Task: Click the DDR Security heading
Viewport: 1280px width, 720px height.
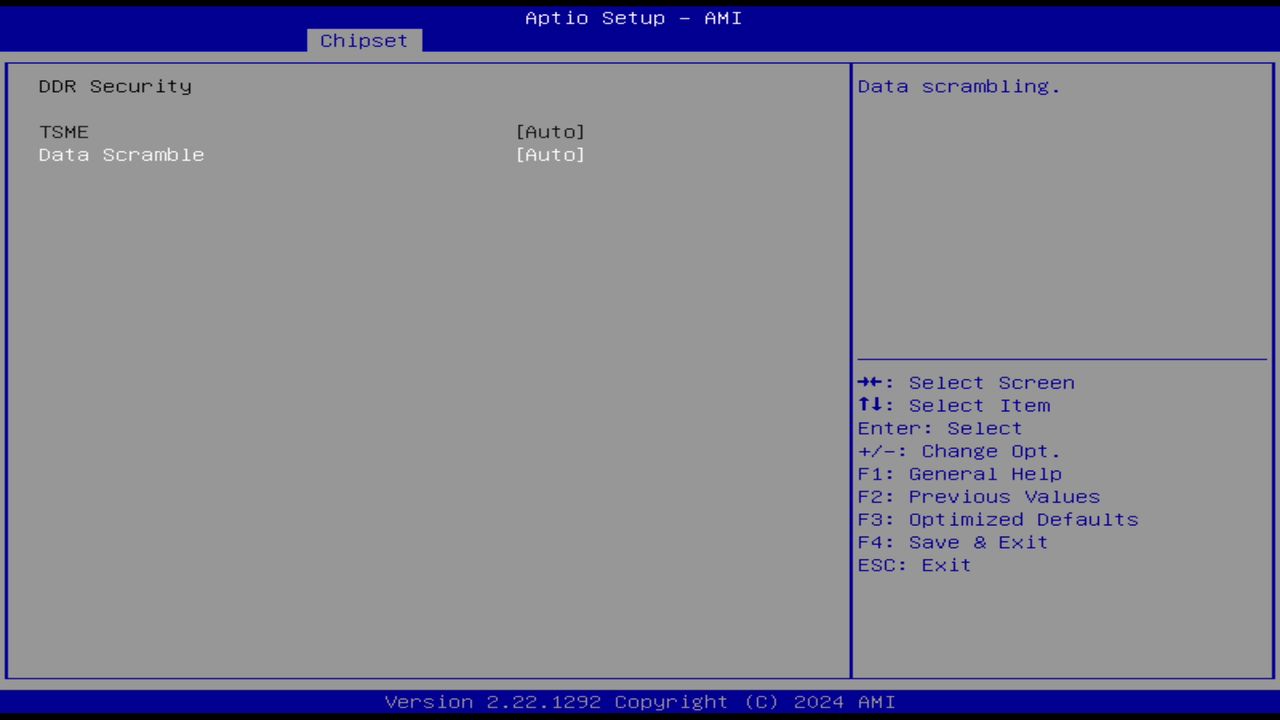Action: [x=115, y=86]
